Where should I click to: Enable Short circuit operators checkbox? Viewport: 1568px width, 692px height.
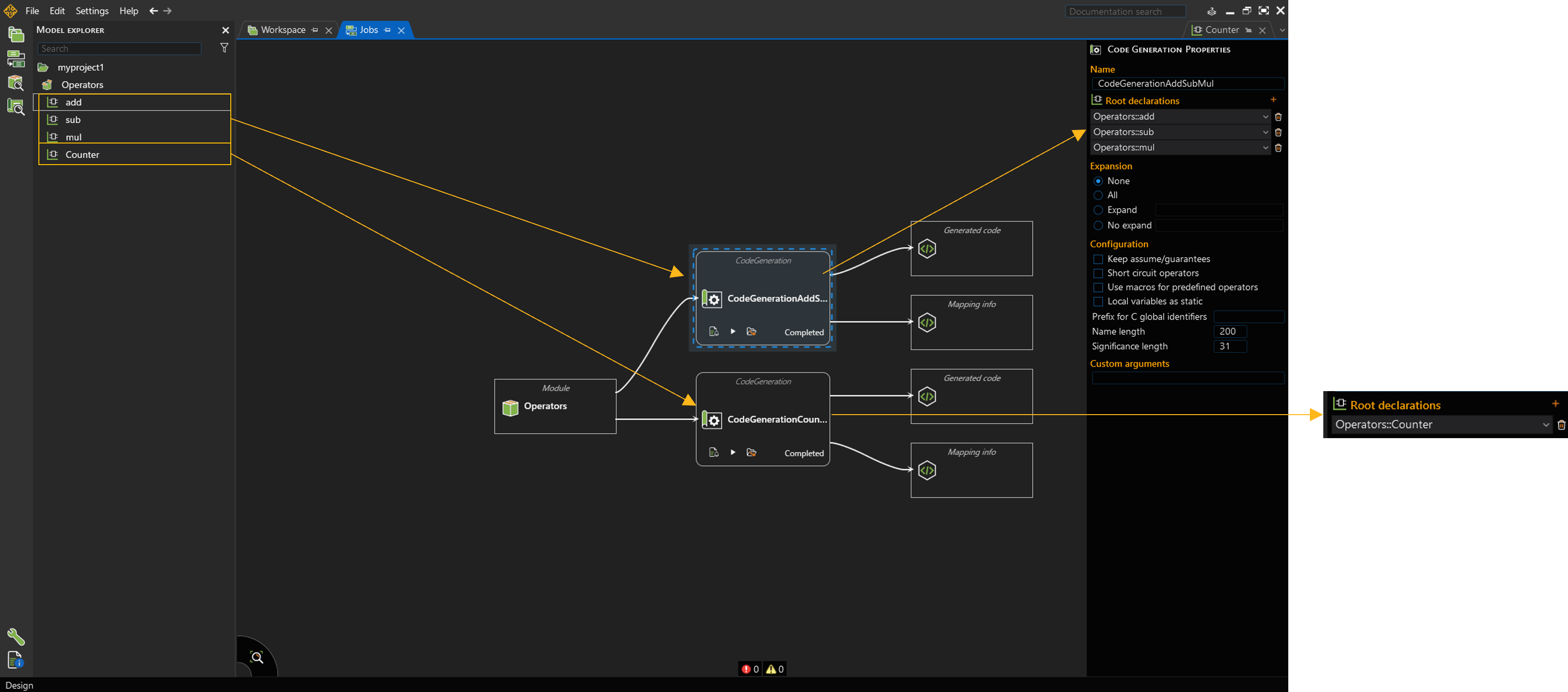(x=1098, y=273)
